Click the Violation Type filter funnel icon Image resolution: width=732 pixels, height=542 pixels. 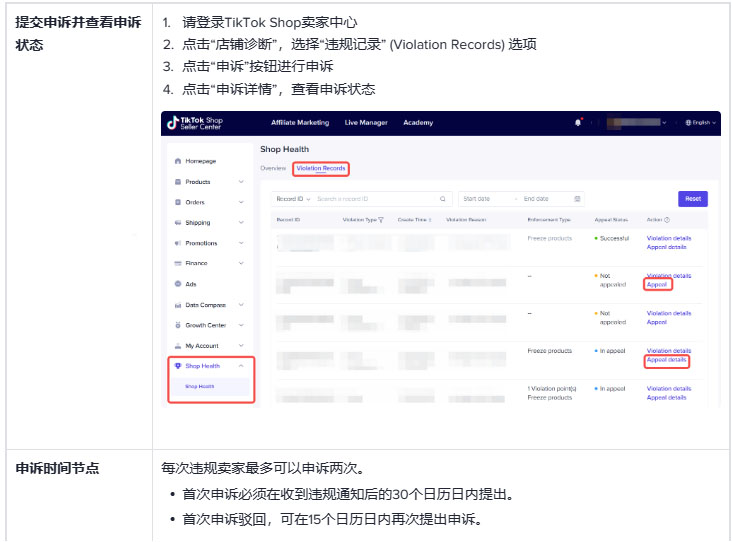tap(381, 220)
